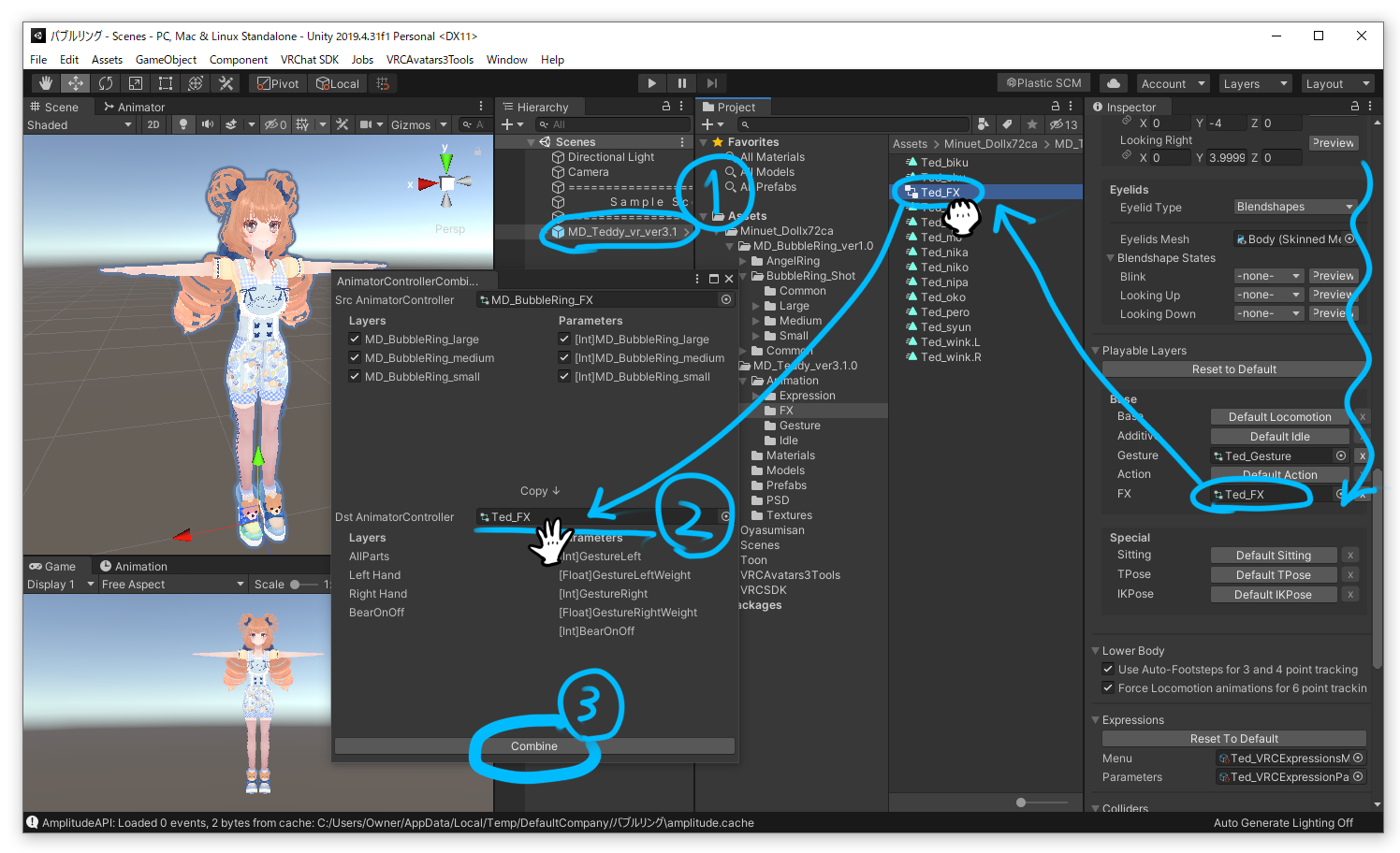Toggle scene grid visibility icon
1400x853 pixels.
coord(302,124)
